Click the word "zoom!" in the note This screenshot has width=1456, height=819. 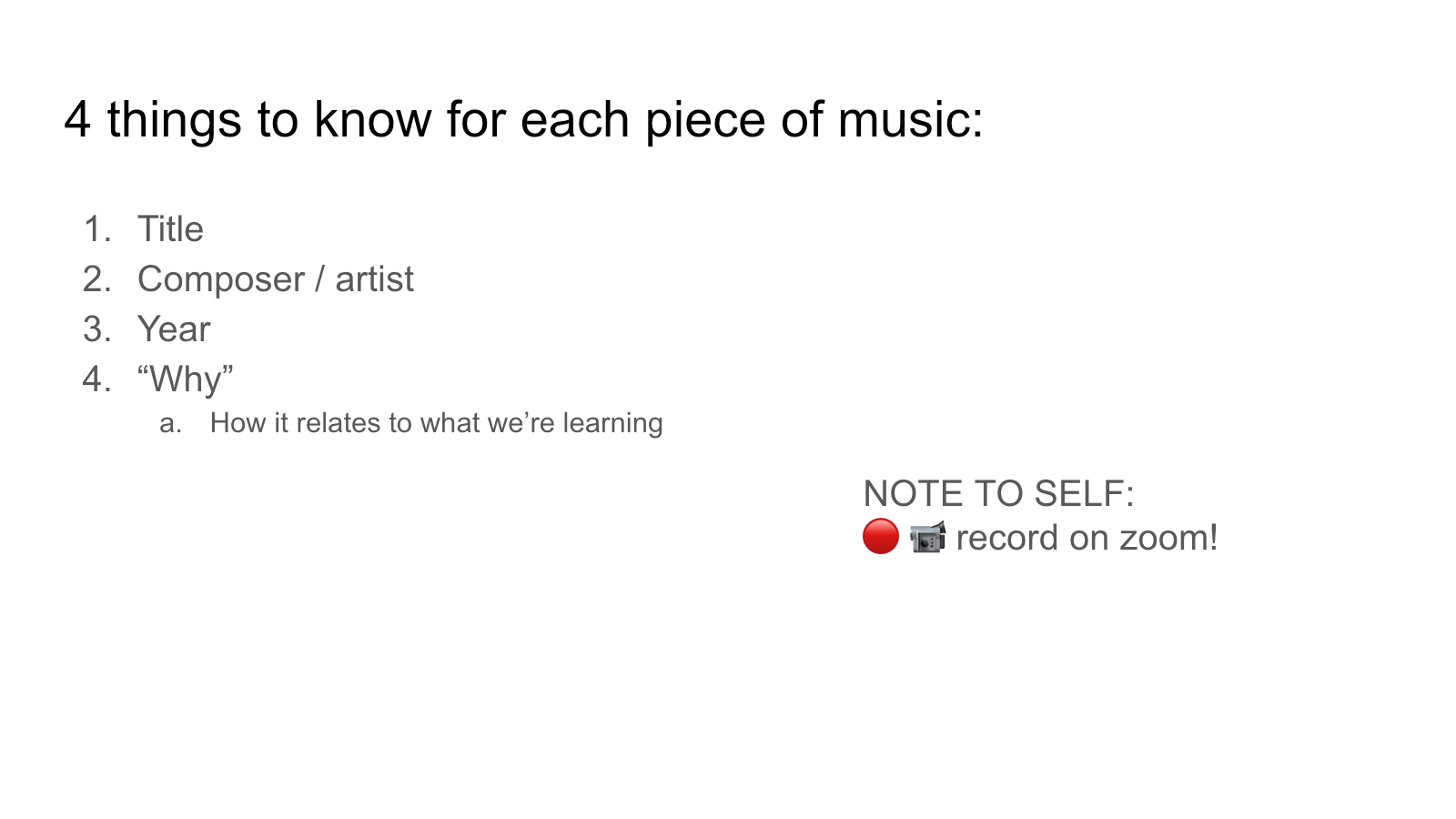[x=1168, y=538]
